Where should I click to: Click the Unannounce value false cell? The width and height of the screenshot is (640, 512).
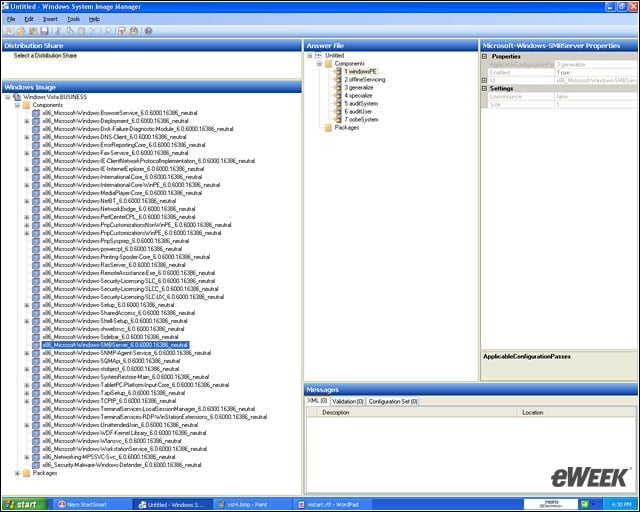pos(595,96)
